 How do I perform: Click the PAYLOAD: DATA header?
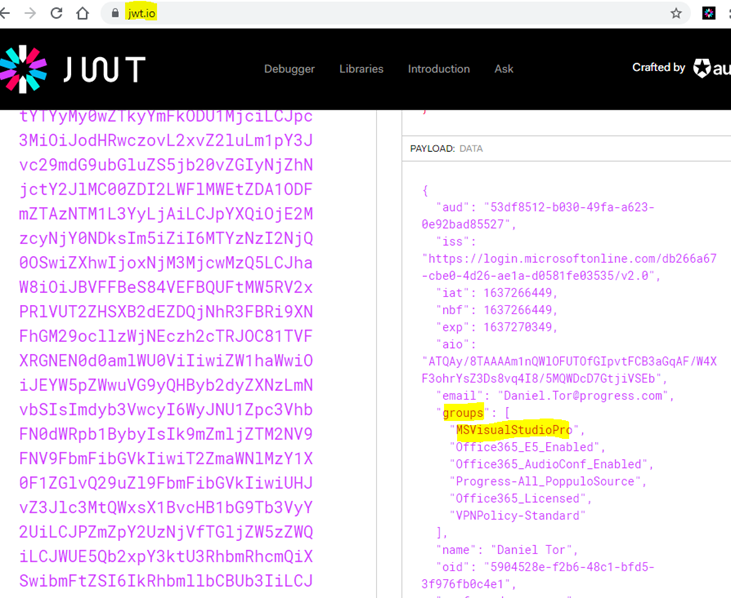(x=446, y=149)
